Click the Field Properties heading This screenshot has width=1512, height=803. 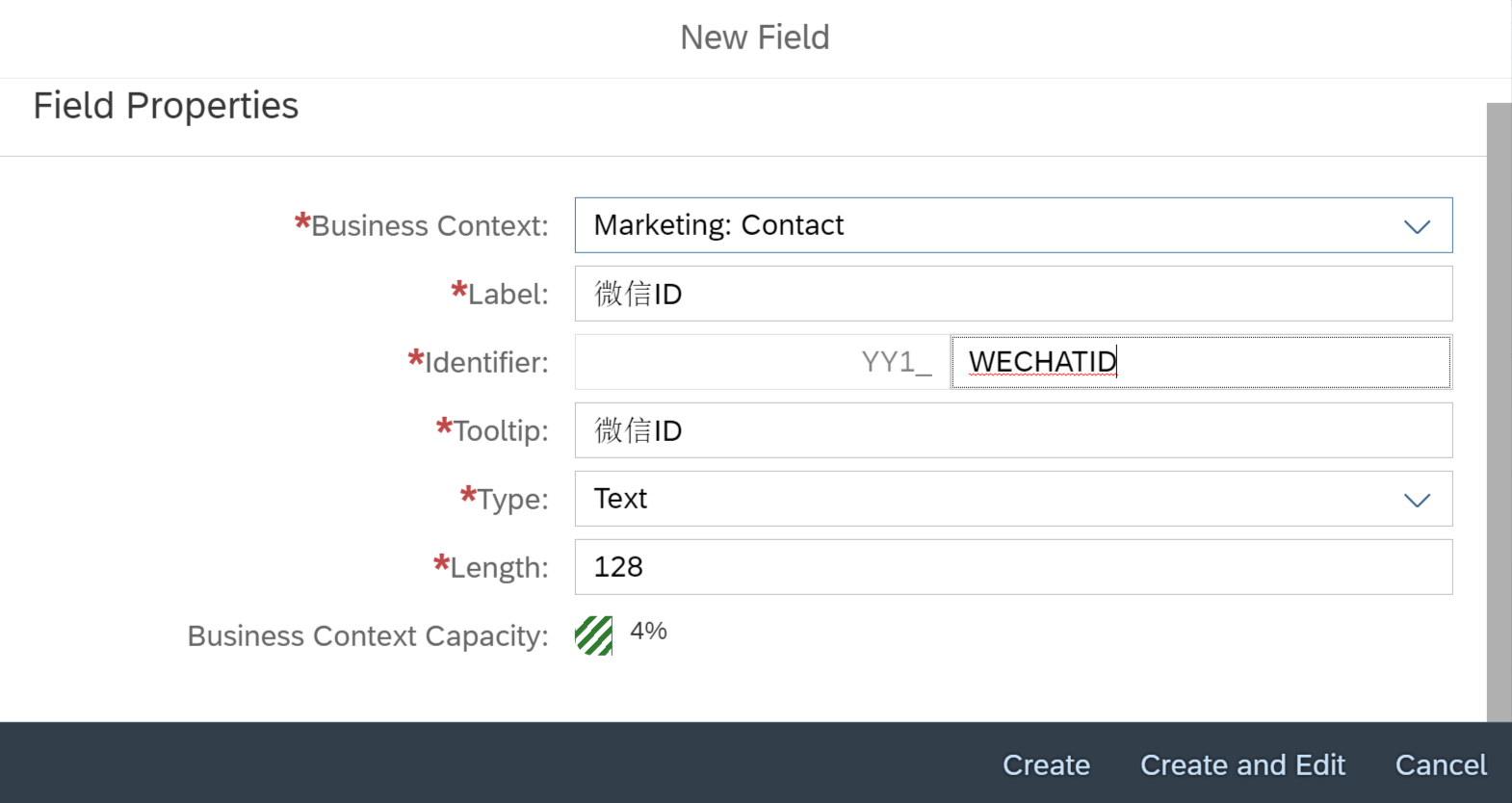[x=166, y=106]
